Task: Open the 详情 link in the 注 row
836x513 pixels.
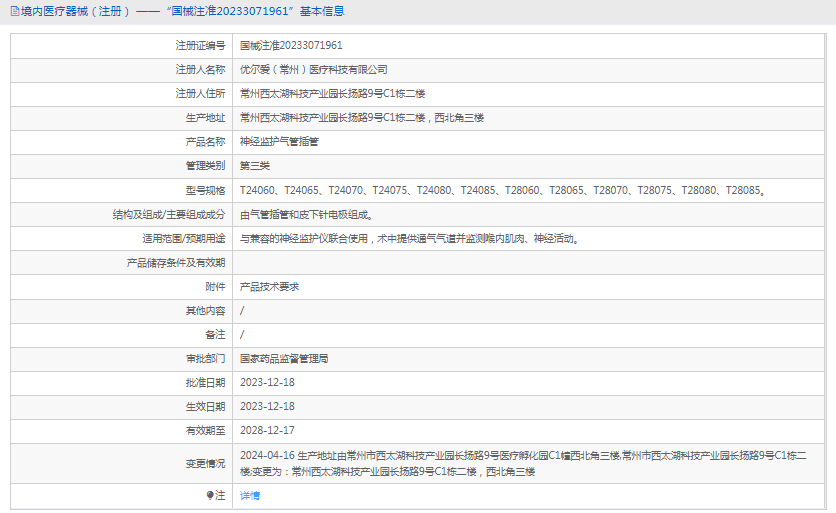Action: point(250,495)
